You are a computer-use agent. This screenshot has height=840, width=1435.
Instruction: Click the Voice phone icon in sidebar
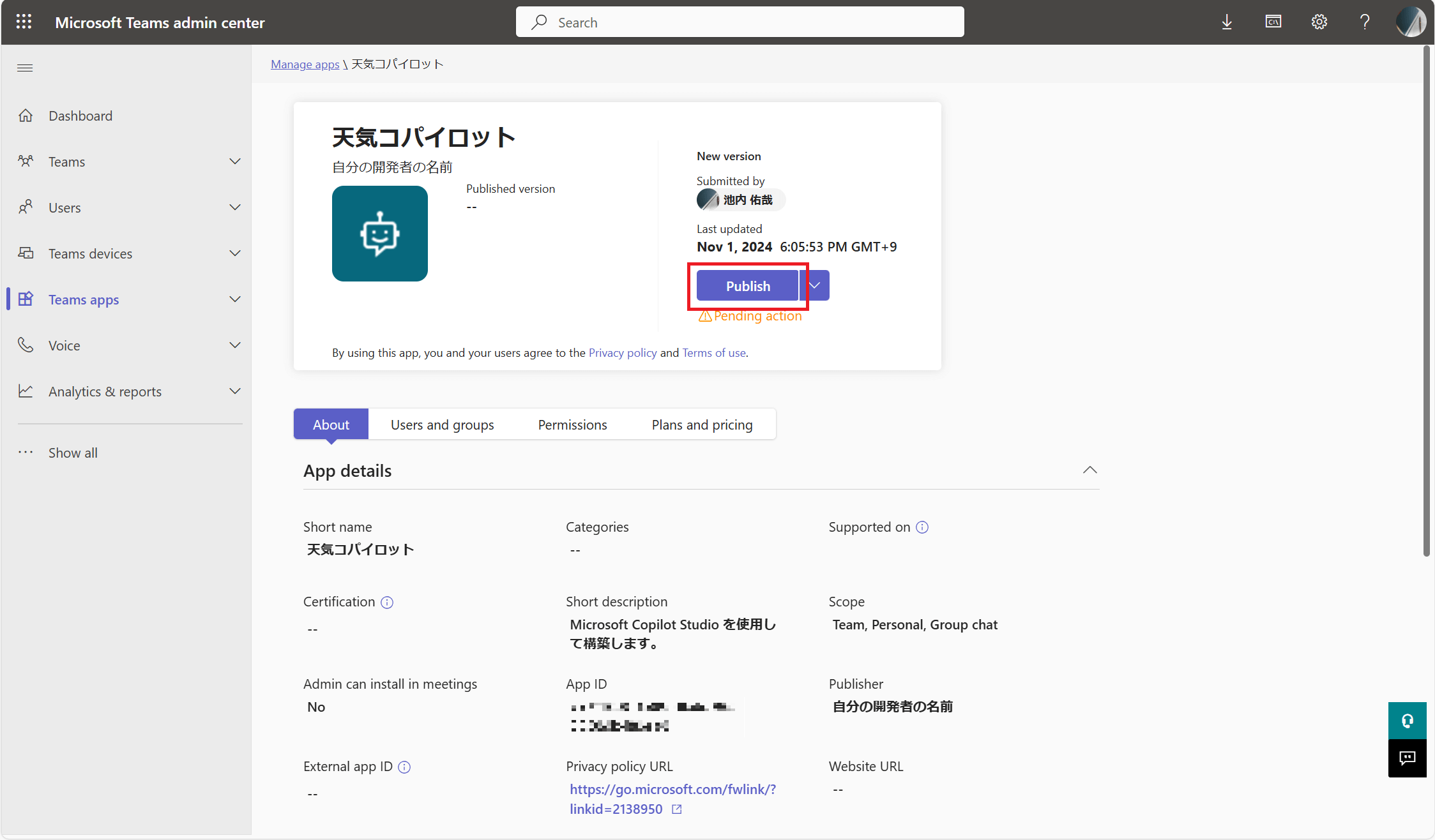26,345
